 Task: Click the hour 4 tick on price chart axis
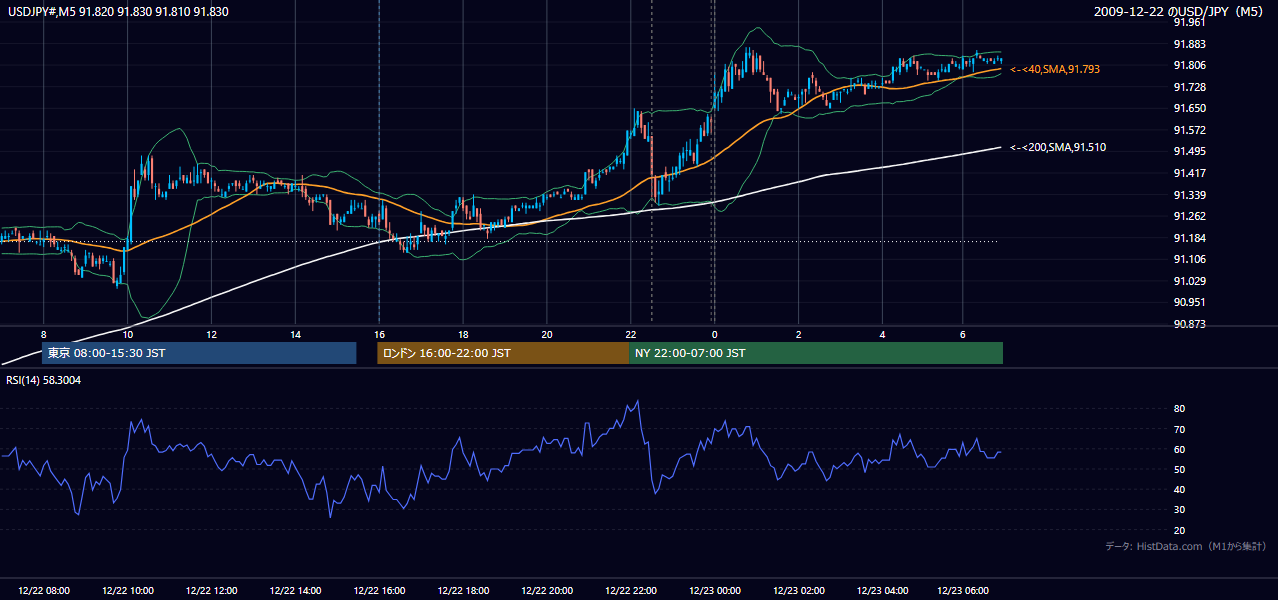883,334
